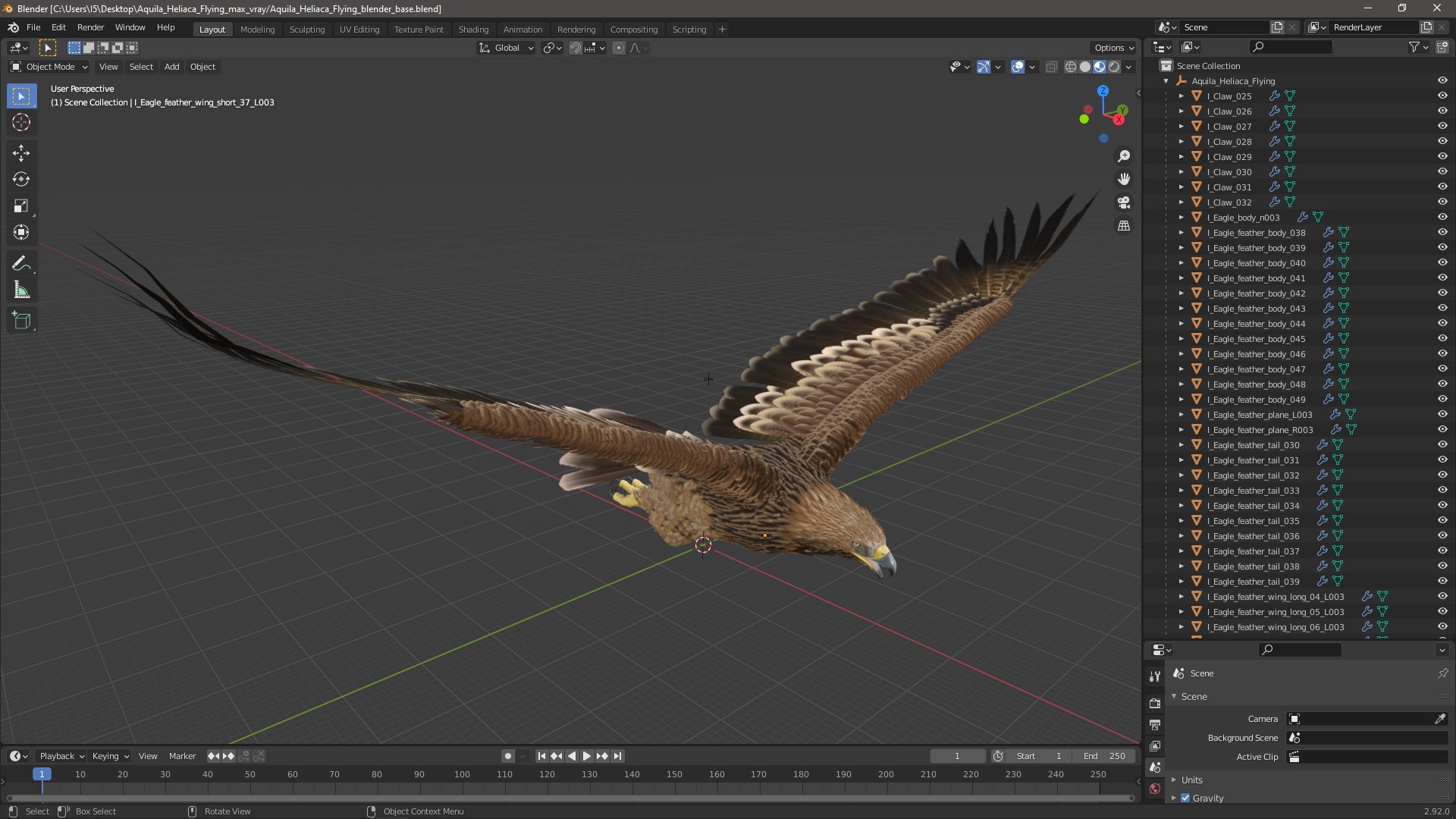Open the viewport Add menu
This screenshot has height=819, width=1456.
(x=172, y=67)
